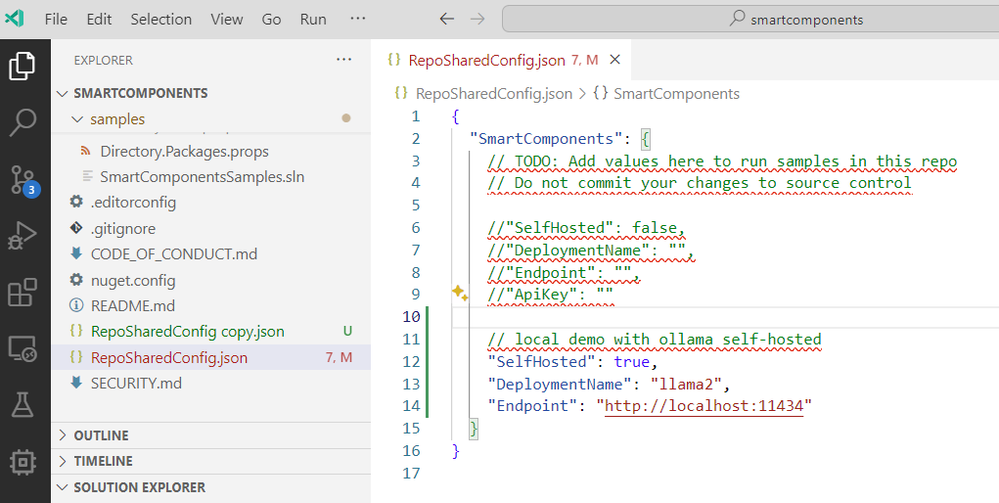The height and width of the screenshot is (503, 999).
Task: Open Source Control view with badge
Action: [x=23, y=180]
